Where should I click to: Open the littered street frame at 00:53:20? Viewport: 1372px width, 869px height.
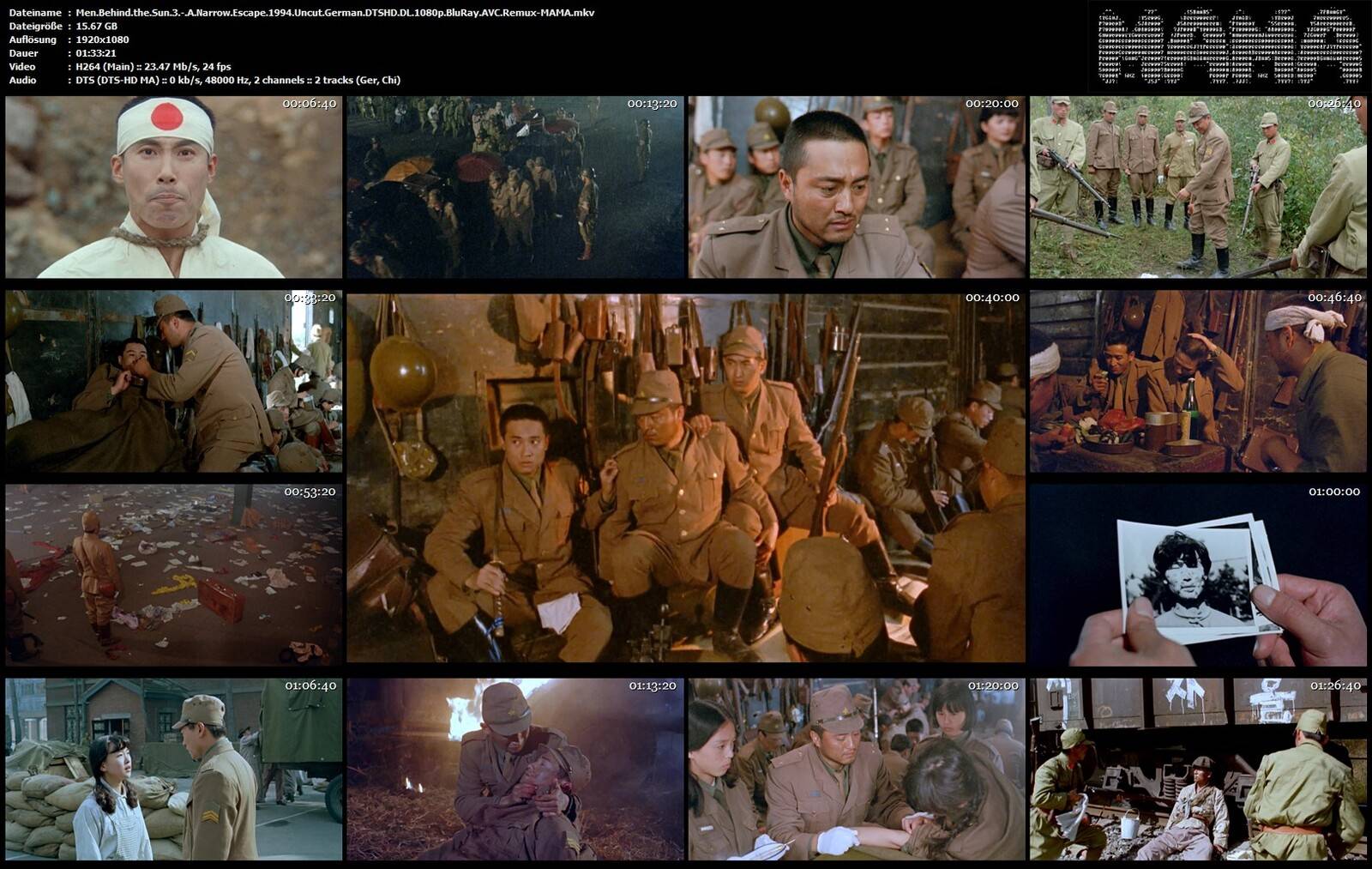point(173,576)
